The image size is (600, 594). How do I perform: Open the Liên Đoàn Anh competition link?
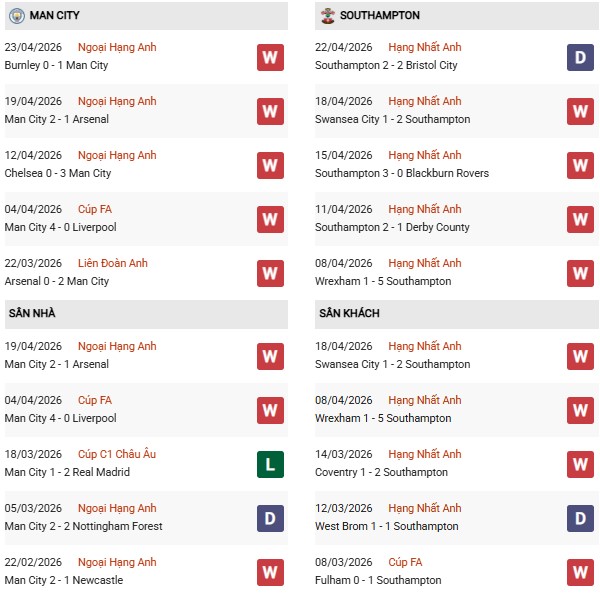[x=116, y=264]
